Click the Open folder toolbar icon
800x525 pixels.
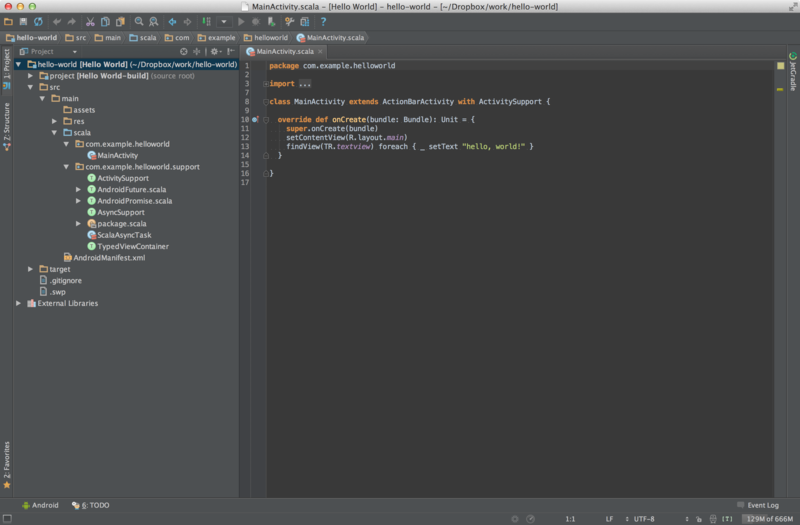[8, 21]
